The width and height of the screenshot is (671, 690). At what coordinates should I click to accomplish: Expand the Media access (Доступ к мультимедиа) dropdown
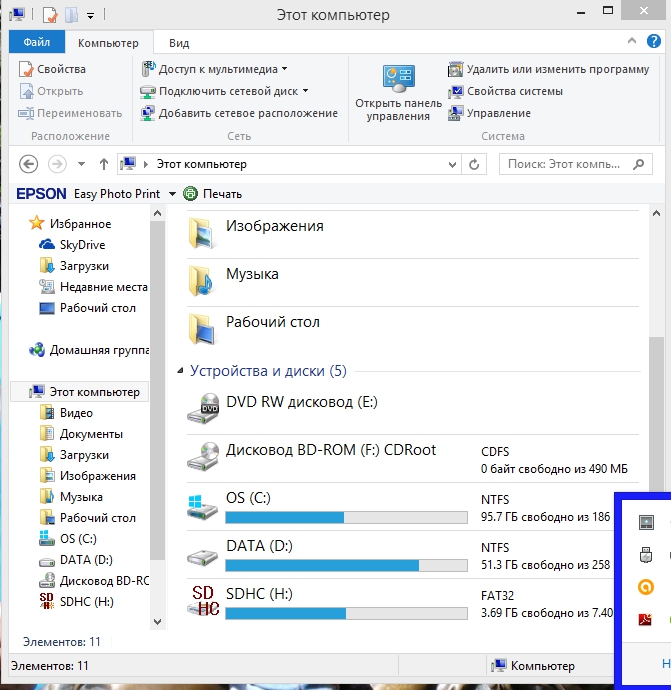[285, 69]
